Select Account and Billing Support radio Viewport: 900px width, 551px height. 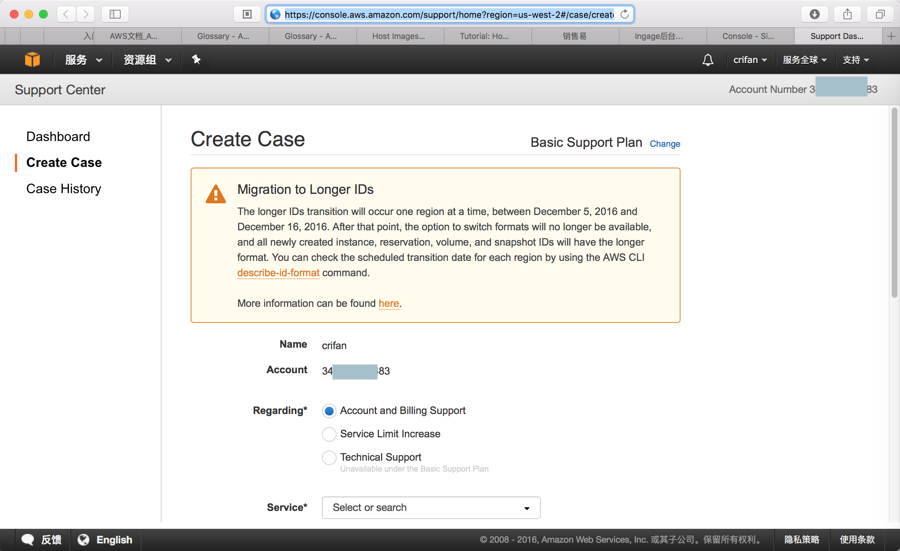(329, 411)
